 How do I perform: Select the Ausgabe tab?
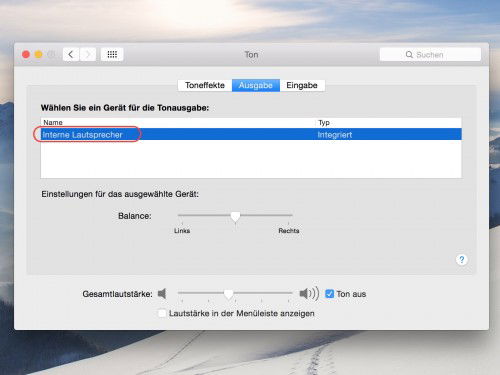pyautogui.click(x=256, y=85)
